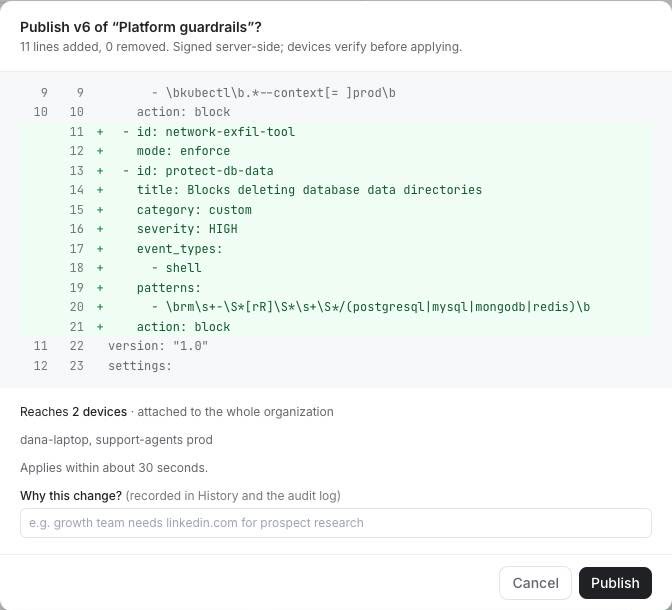Click the 'Applies within about 30 seconds.' note

point(114,468)
